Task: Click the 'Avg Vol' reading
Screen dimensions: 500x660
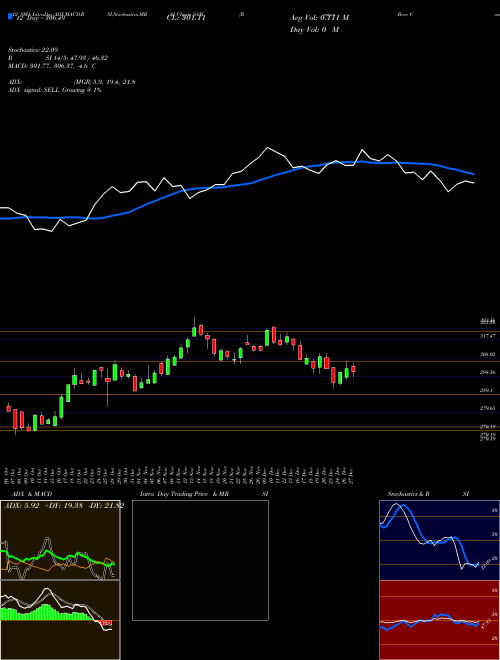Action: (x=319, y=18)
